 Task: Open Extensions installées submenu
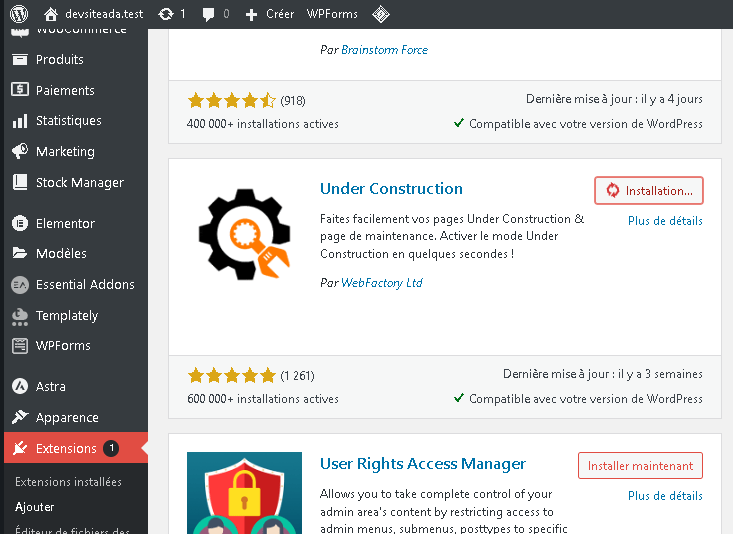click(68, 482)
